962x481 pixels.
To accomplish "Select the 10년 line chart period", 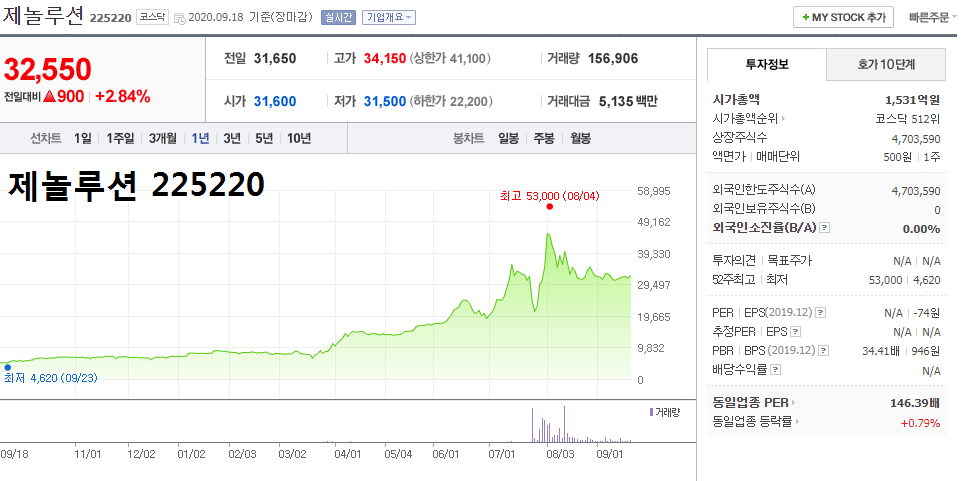I will pyautogui.click(x=299, y=138).
